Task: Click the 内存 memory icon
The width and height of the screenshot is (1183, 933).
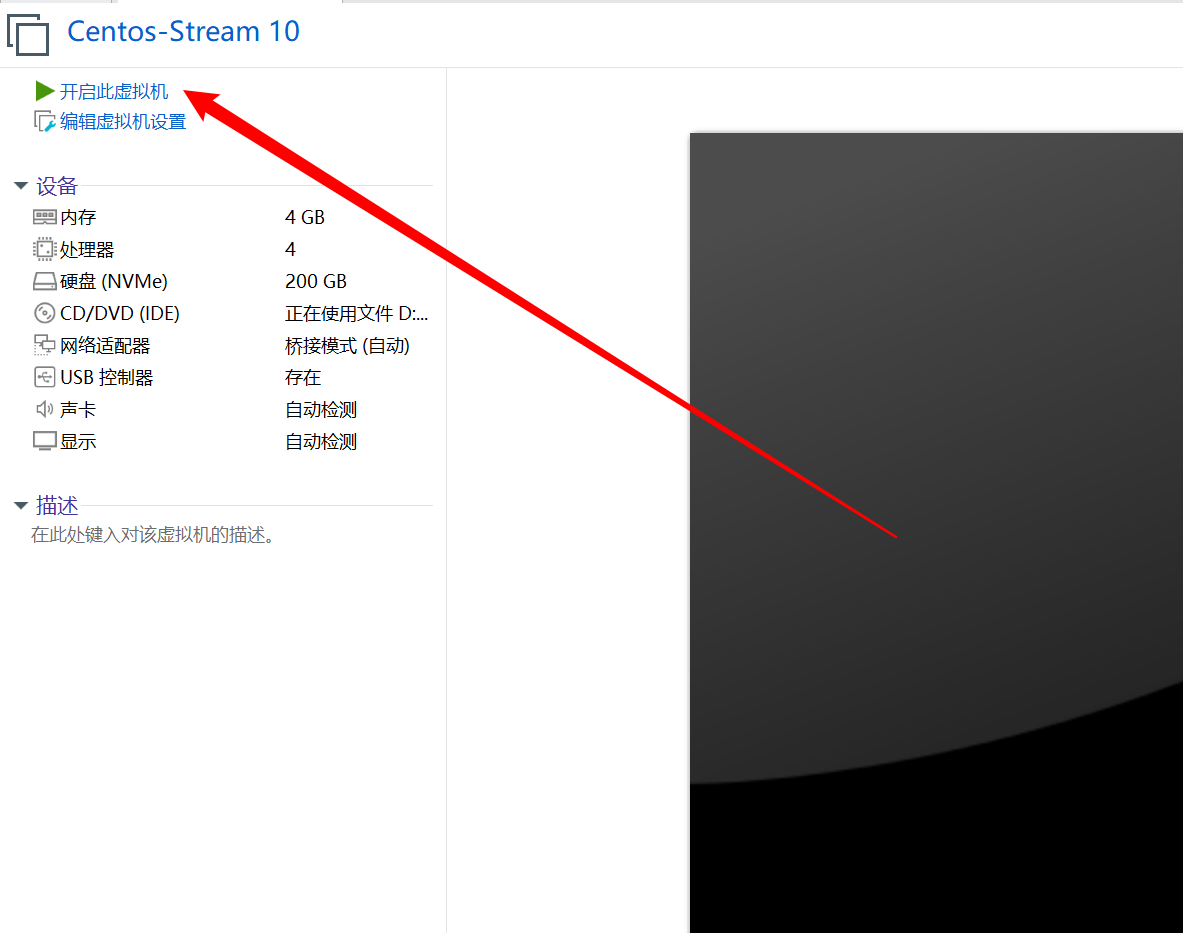Action: click(45, 217)
